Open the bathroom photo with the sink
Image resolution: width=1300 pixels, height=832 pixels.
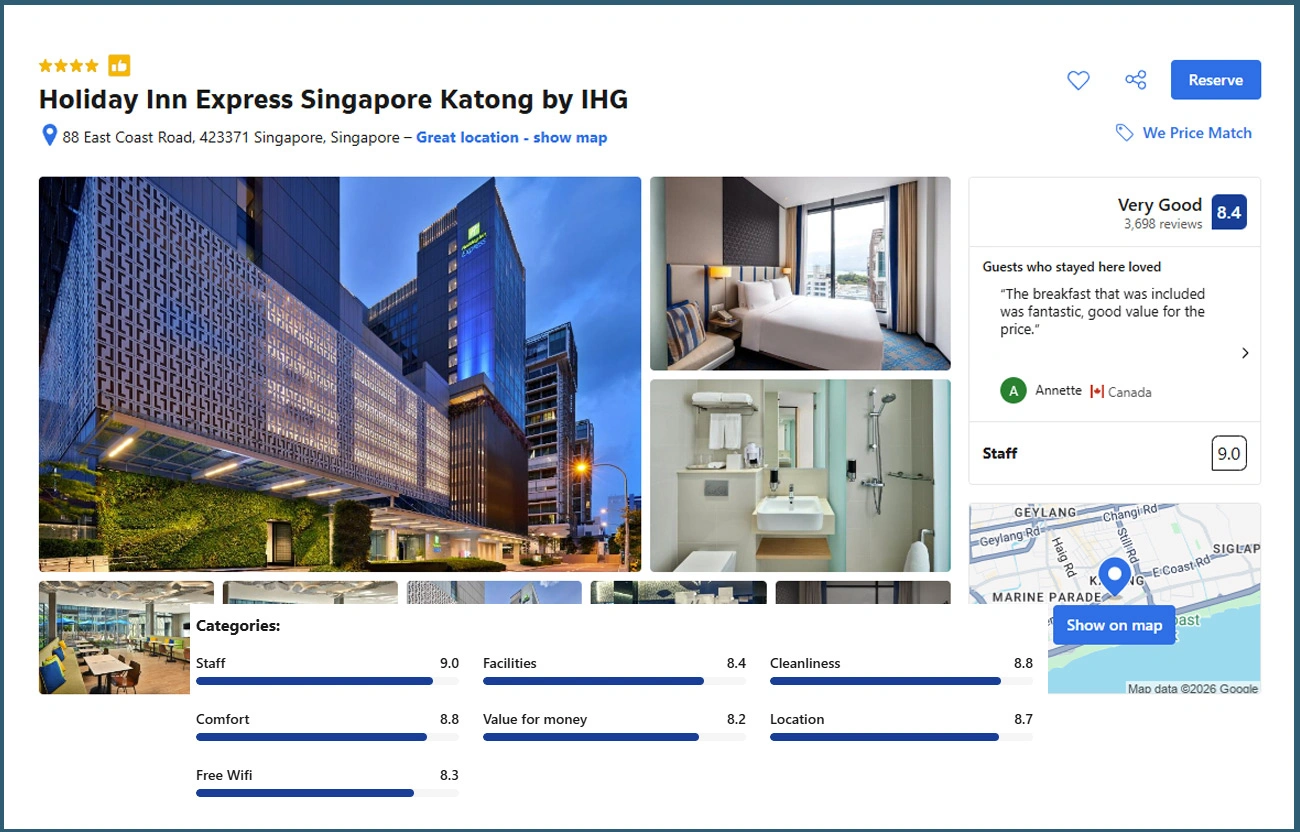point(799,475)
